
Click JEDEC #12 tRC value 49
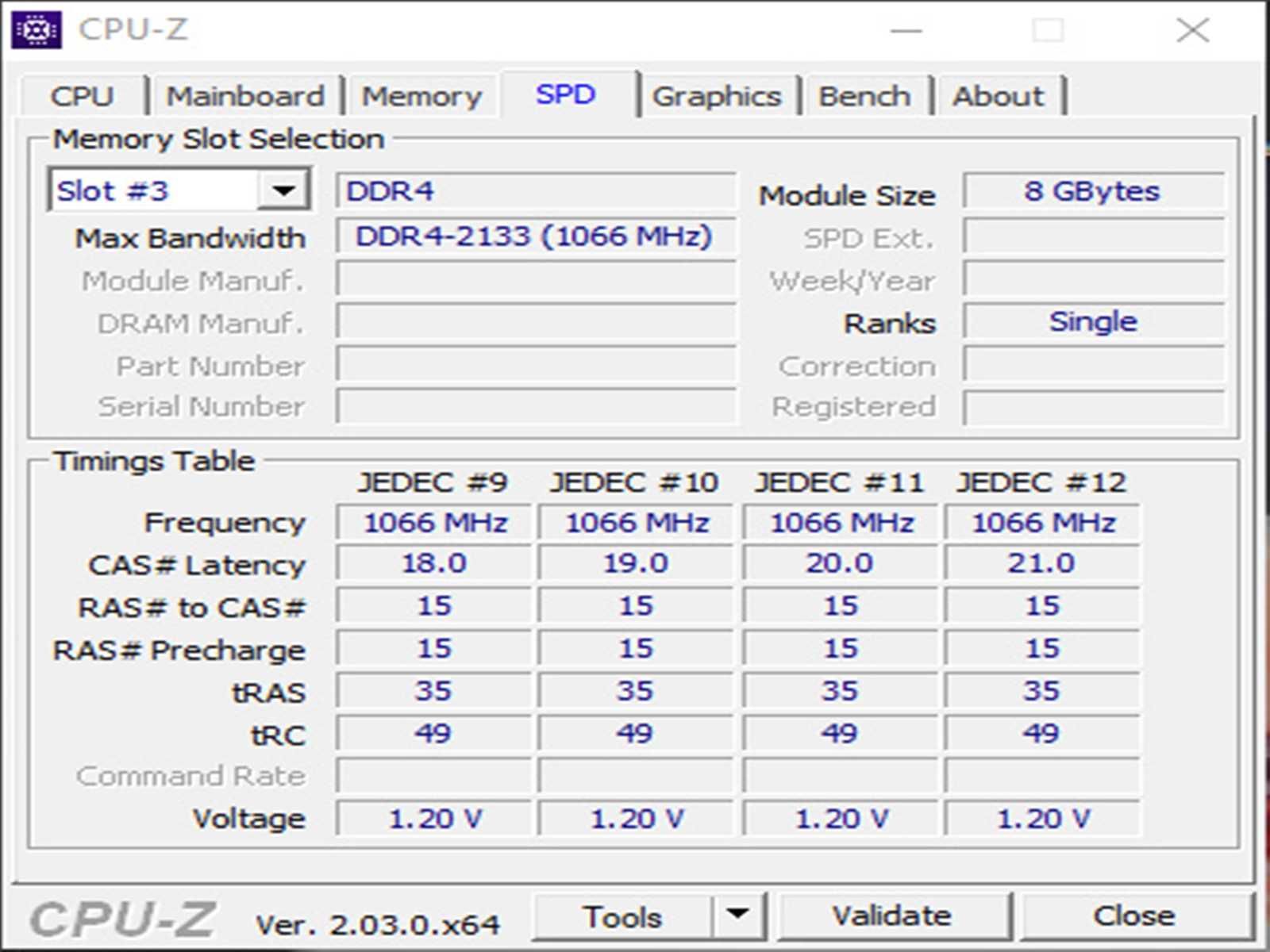(1042, 734)
